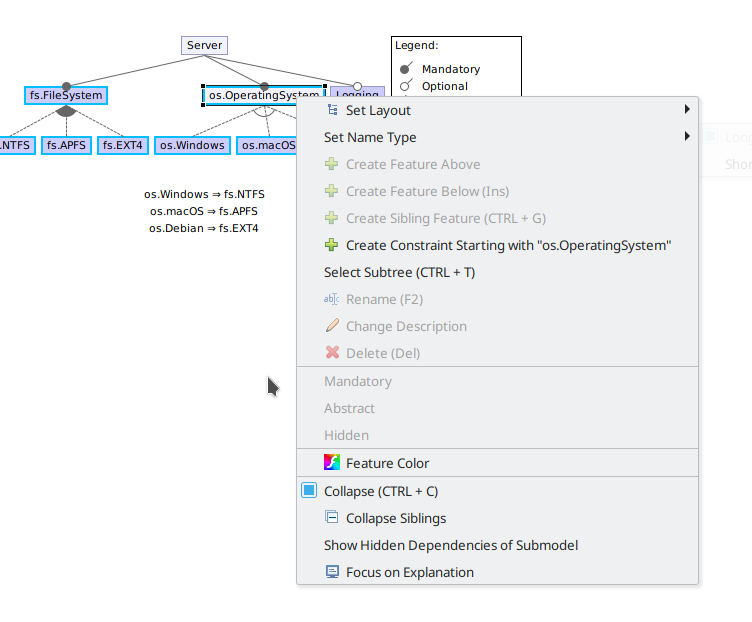Click the hollow Optional circle above Logging
The height and width of the screenshot is (622, 752).
(357, 86)
